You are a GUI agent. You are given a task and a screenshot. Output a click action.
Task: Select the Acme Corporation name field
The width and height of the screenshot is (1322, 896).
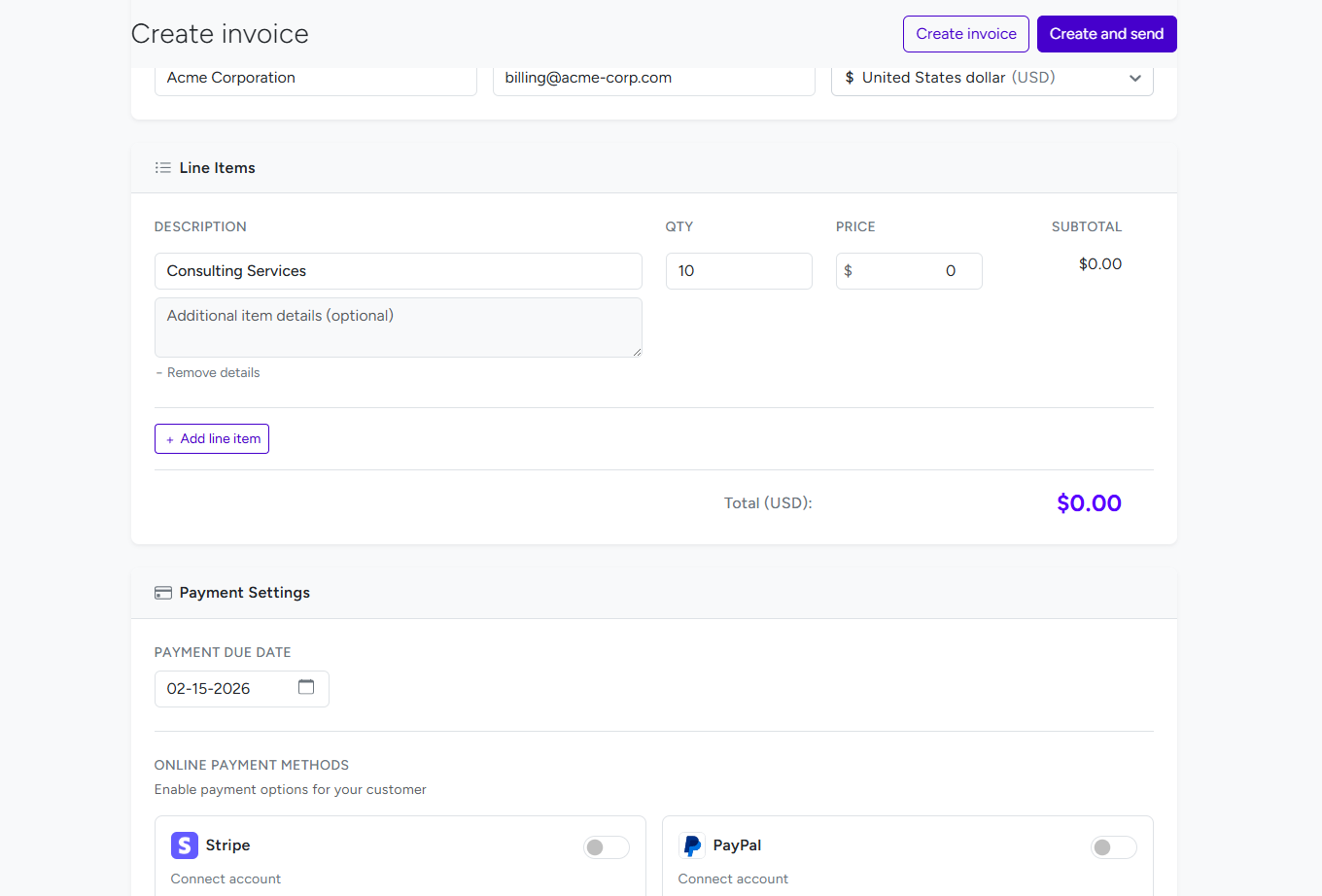point(315,78)
